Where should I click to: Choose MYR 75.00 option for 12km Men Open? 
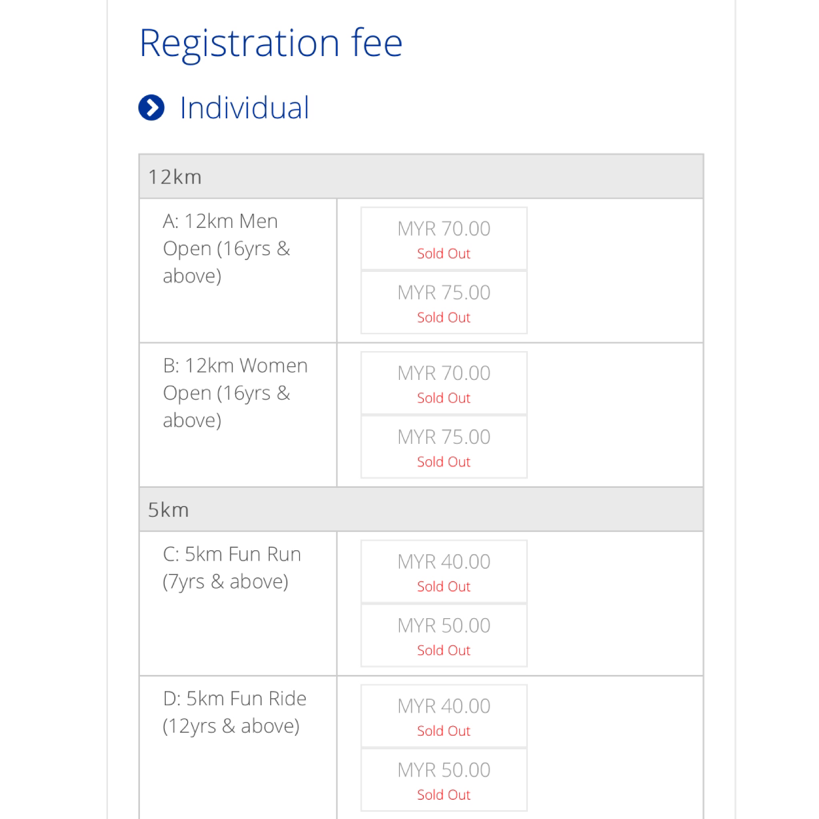[x=444, y=302]
